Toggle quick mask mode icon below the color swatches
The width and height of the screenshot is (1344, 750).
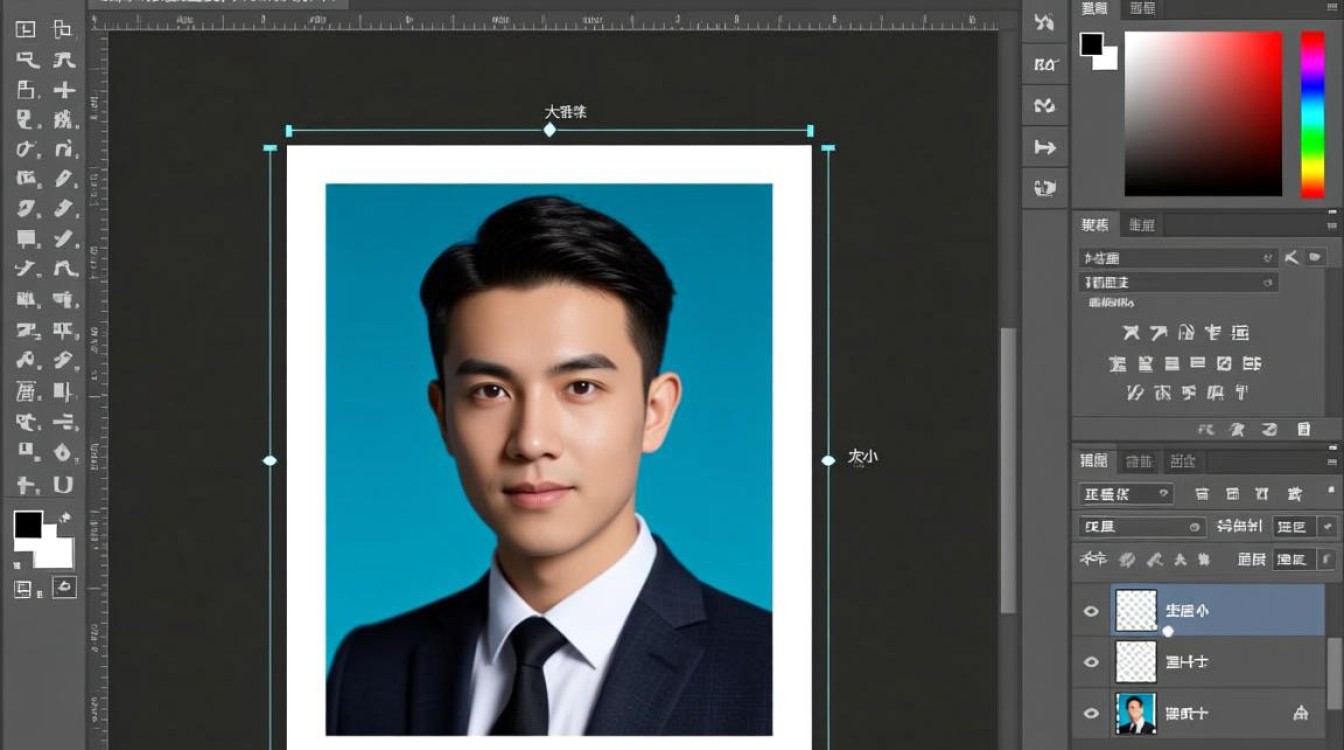coord(24,588)
